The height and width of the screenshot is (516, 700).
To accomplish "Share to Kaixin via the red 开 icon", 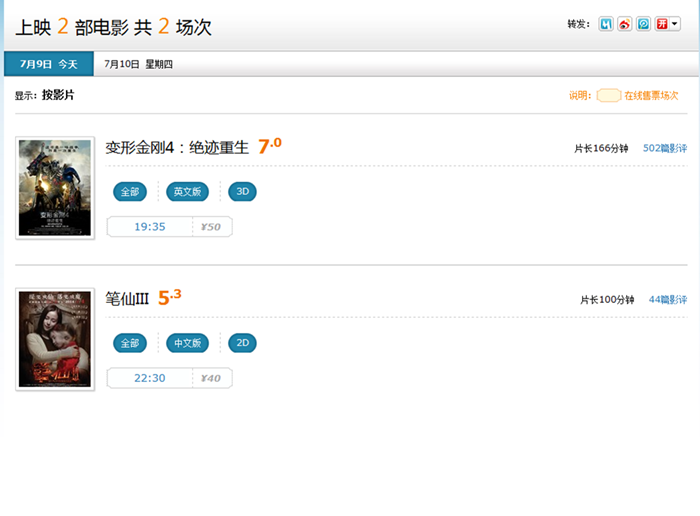I will (x=662, y=24).
